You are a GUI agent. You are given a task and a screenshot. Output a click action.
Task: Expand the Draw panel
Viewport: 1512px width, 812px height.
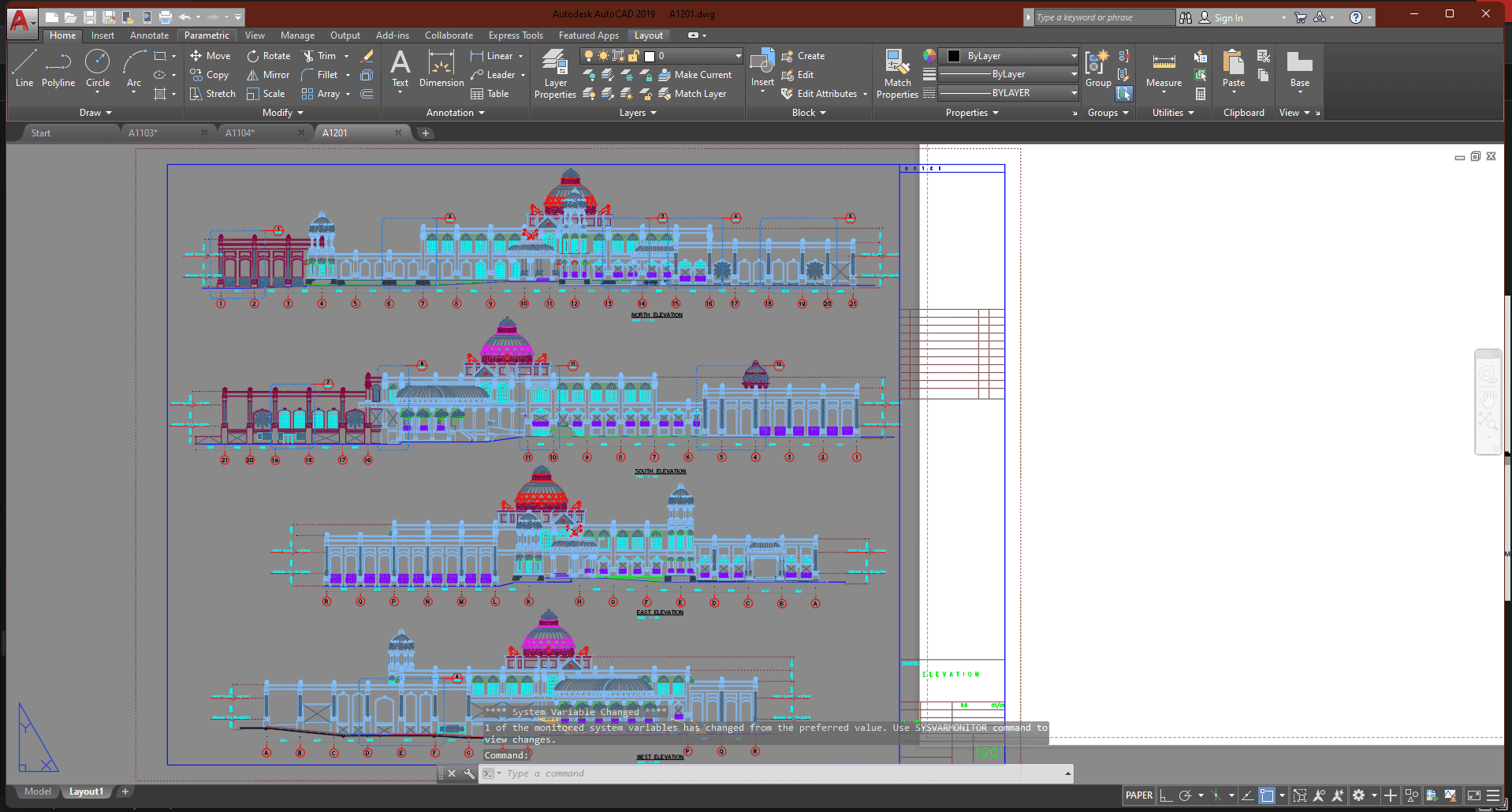[x=95, y=113]
